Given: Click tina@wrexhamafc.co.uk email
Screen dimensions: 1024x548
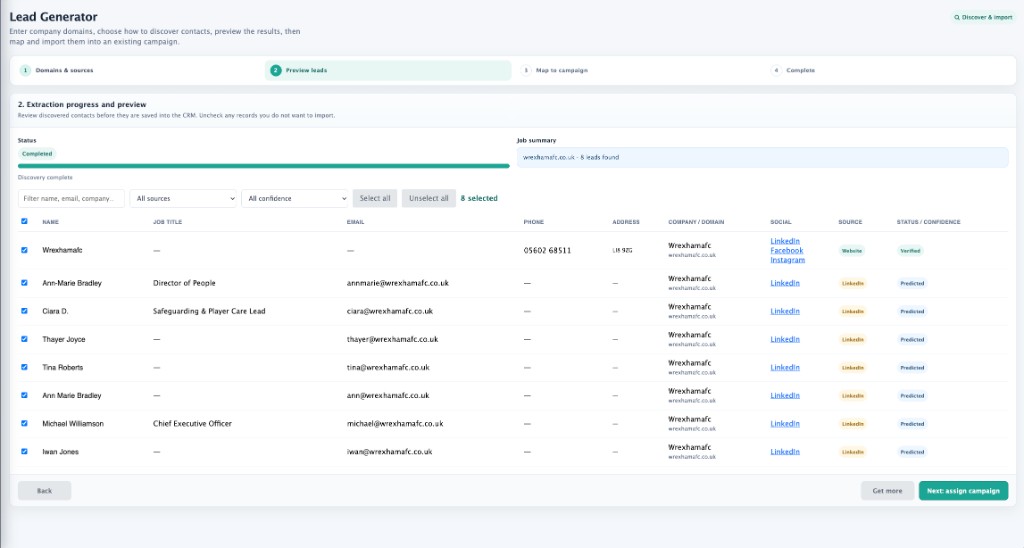Looking at the screenshot, I should 388,367.
